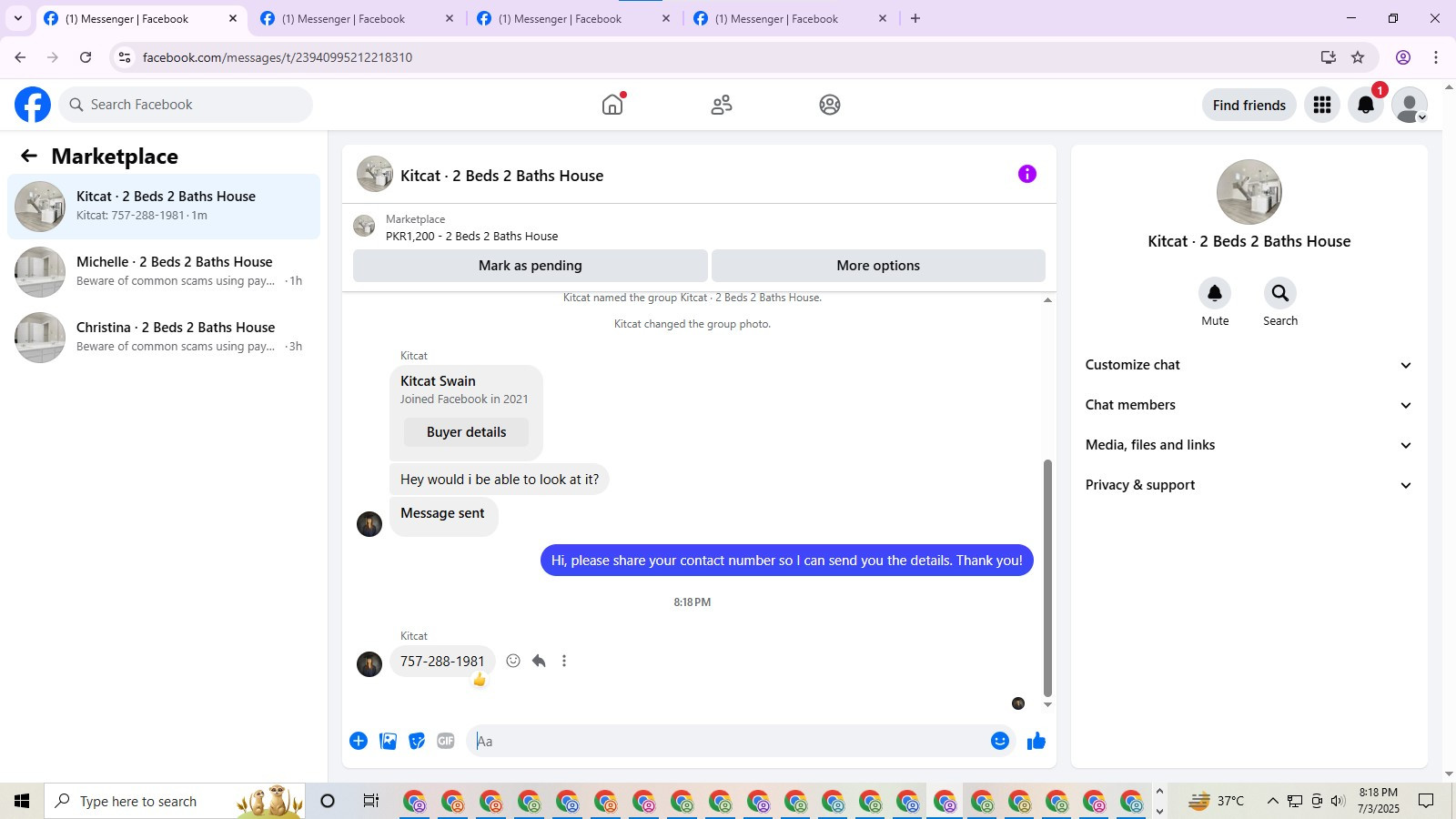Click the address bar URL
This screenshot has height=819, width=1456.
coord(278,57)
